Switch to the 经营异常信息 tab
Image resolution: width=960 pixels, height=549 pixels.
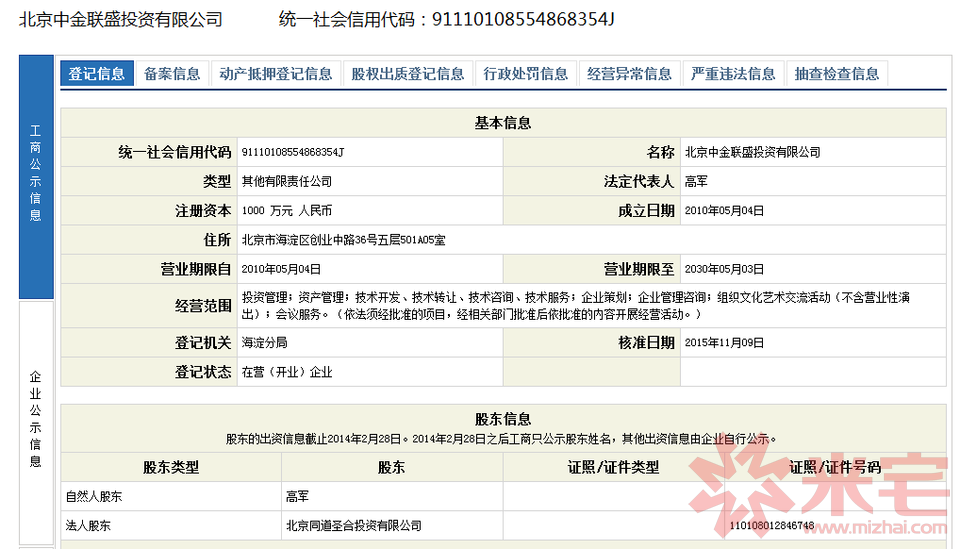[629, 73]
